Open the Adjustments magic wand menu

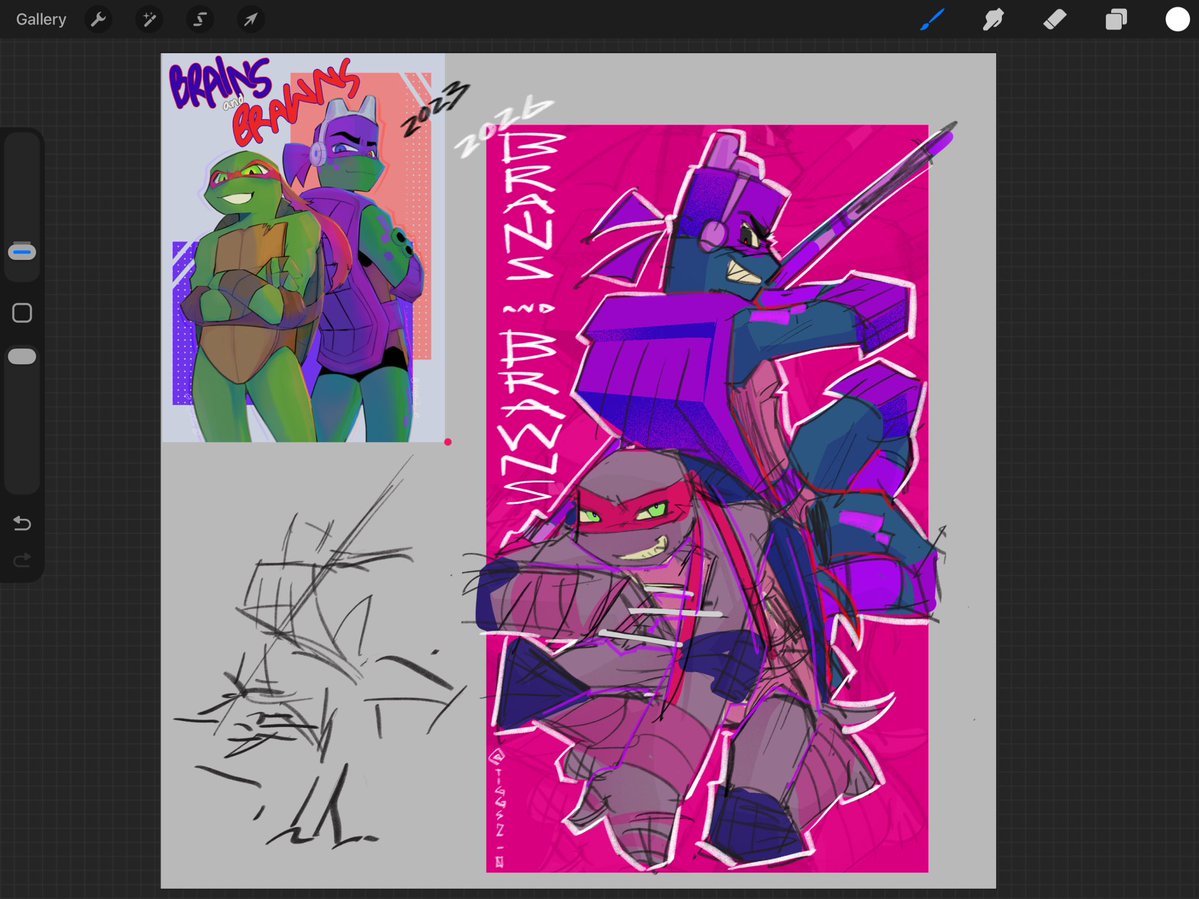[x=149, y=19]
